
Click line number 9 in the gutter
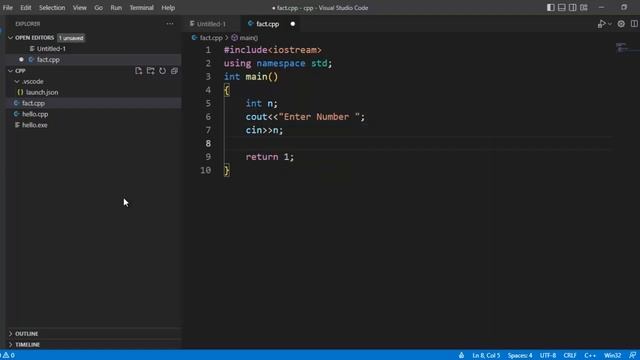tap(208, 157)
